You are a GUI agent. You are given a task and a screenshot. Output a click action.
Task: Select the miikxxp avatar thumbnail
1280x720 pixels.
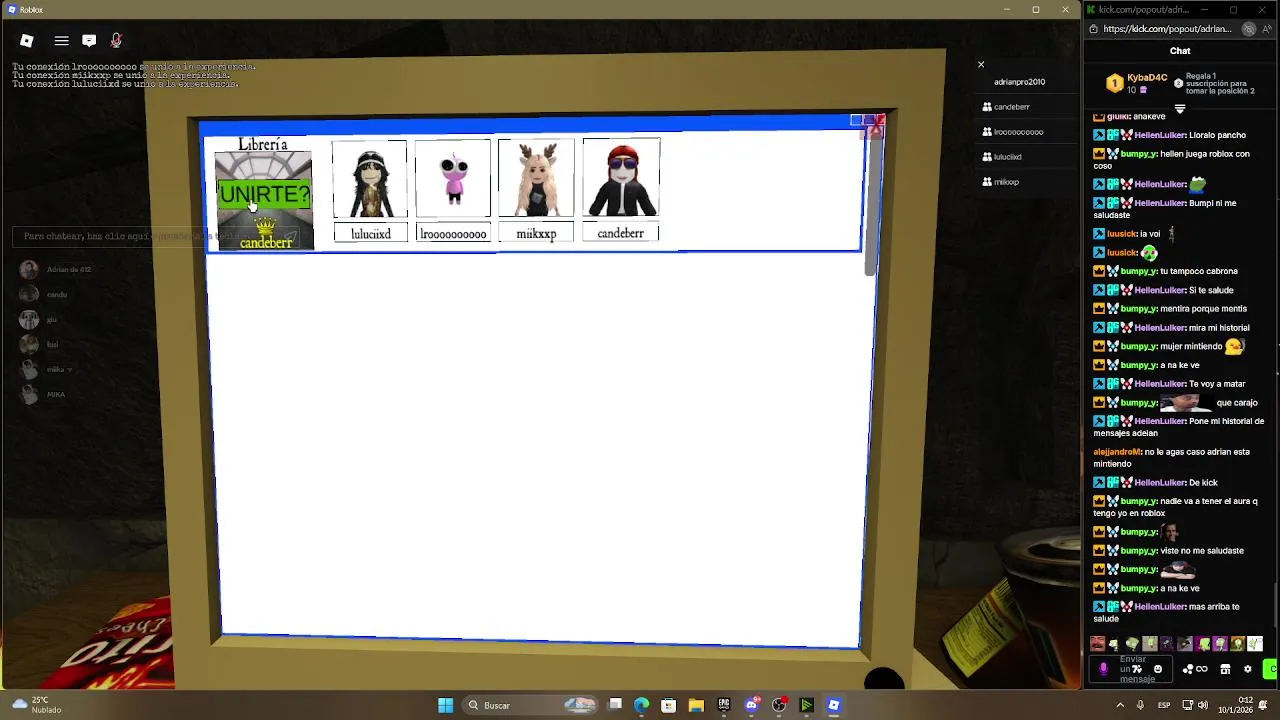pos(536,180)
